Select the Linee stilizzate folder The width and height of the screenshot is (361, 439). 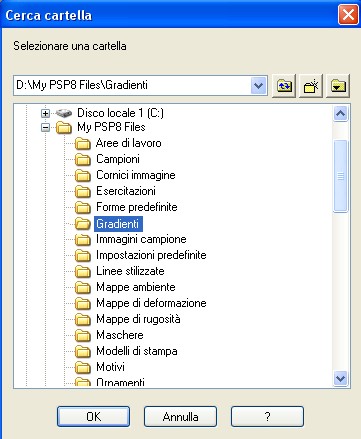point(130,271)
